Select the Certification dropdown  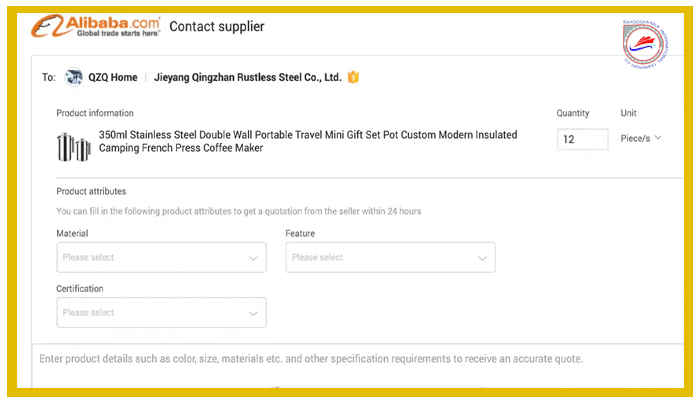click(x=162, y=313)
